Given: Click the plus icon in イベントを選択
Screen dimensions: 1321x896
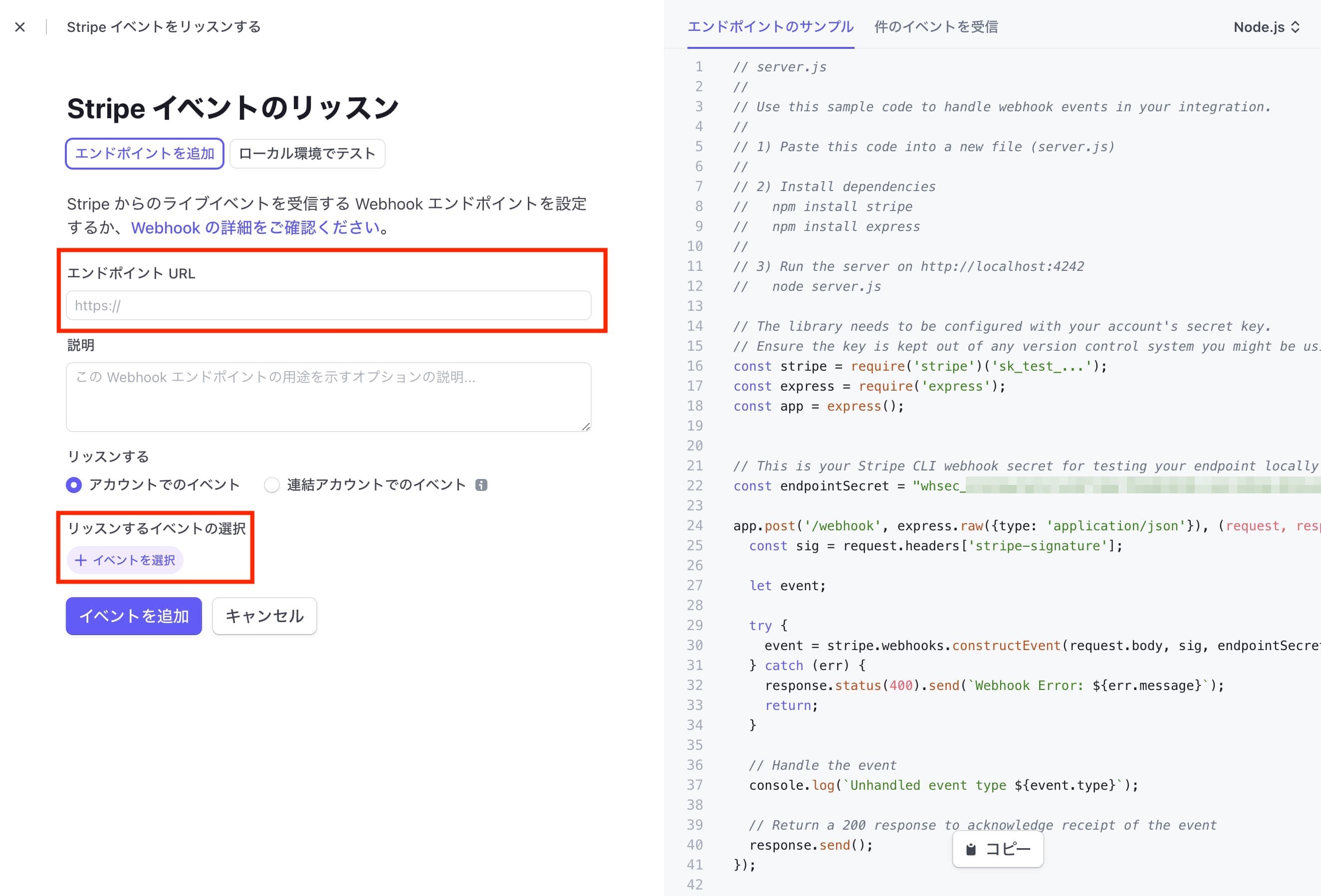Looking at the screenshot, I should click(81, 561).
